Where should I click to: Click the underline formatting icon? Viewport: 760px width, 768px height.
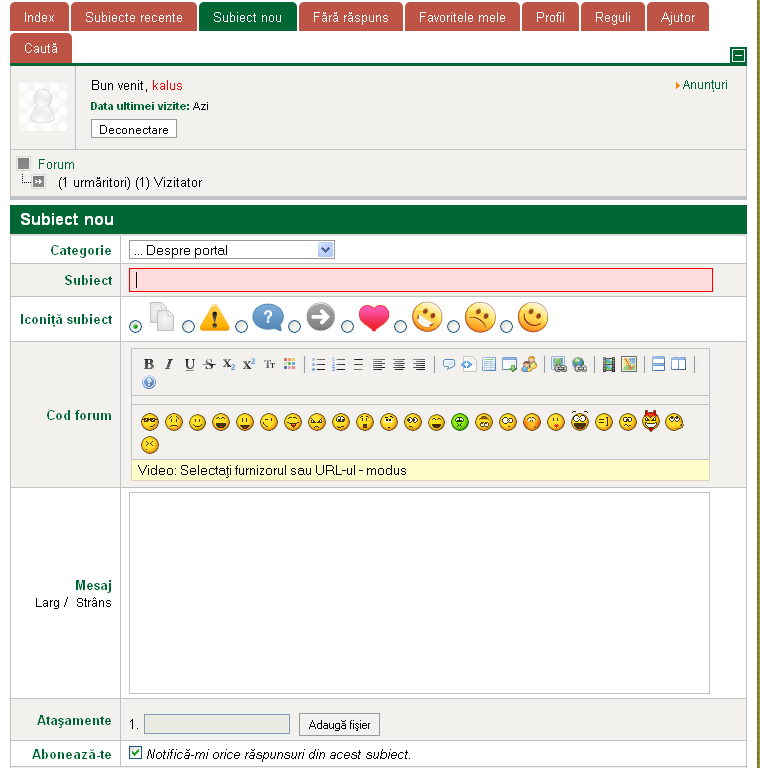(x=189, y=365)
